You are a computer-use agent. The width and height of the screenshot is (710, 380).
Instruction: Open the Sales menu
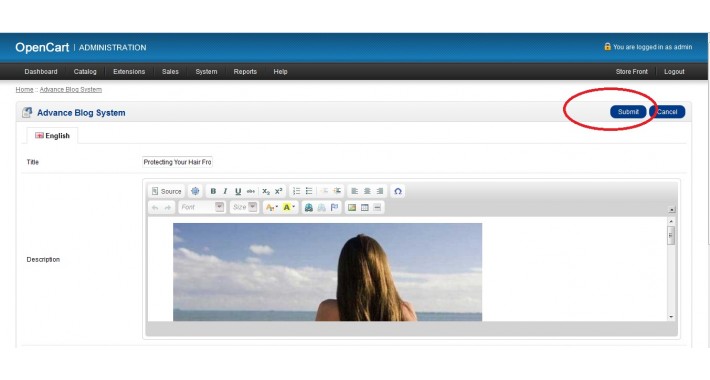(170, 72)
